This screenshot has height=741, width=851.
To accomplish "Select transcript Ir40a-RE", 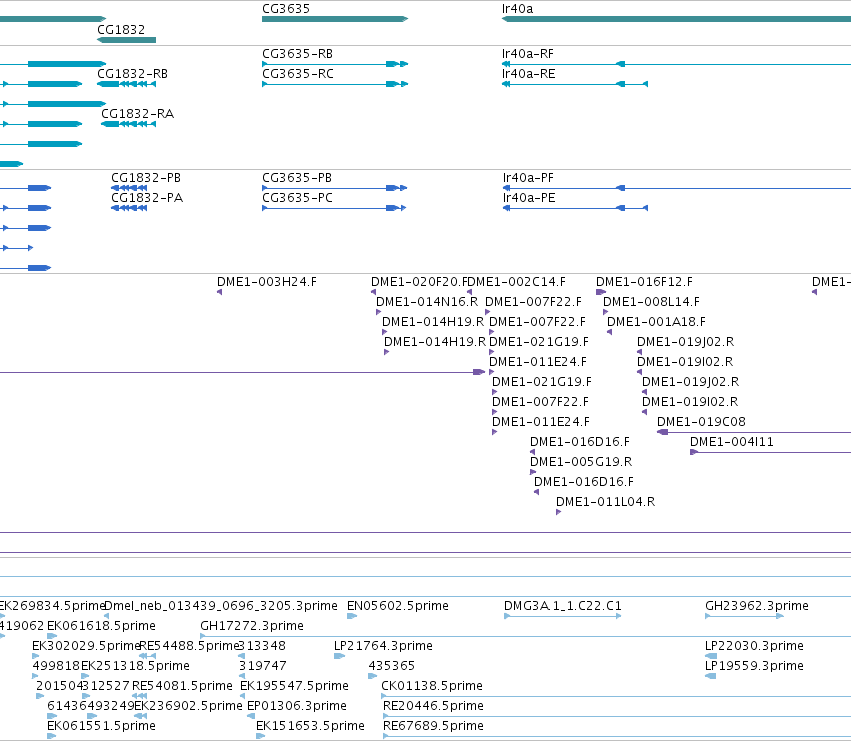I will pyautogui.click(x=529, y=74).
